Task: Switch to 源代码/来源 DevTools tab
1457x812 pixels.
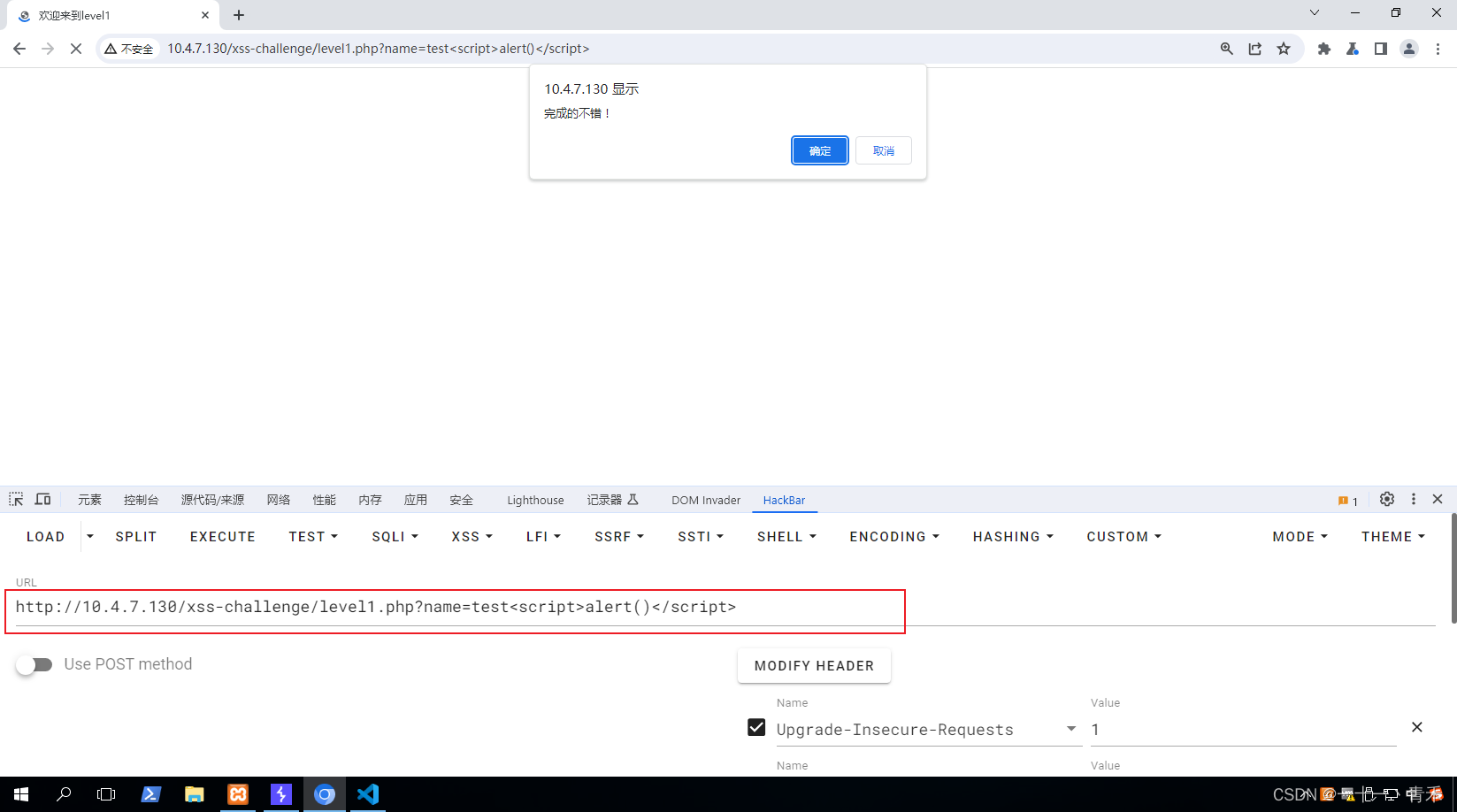Action: coord(212,500)
